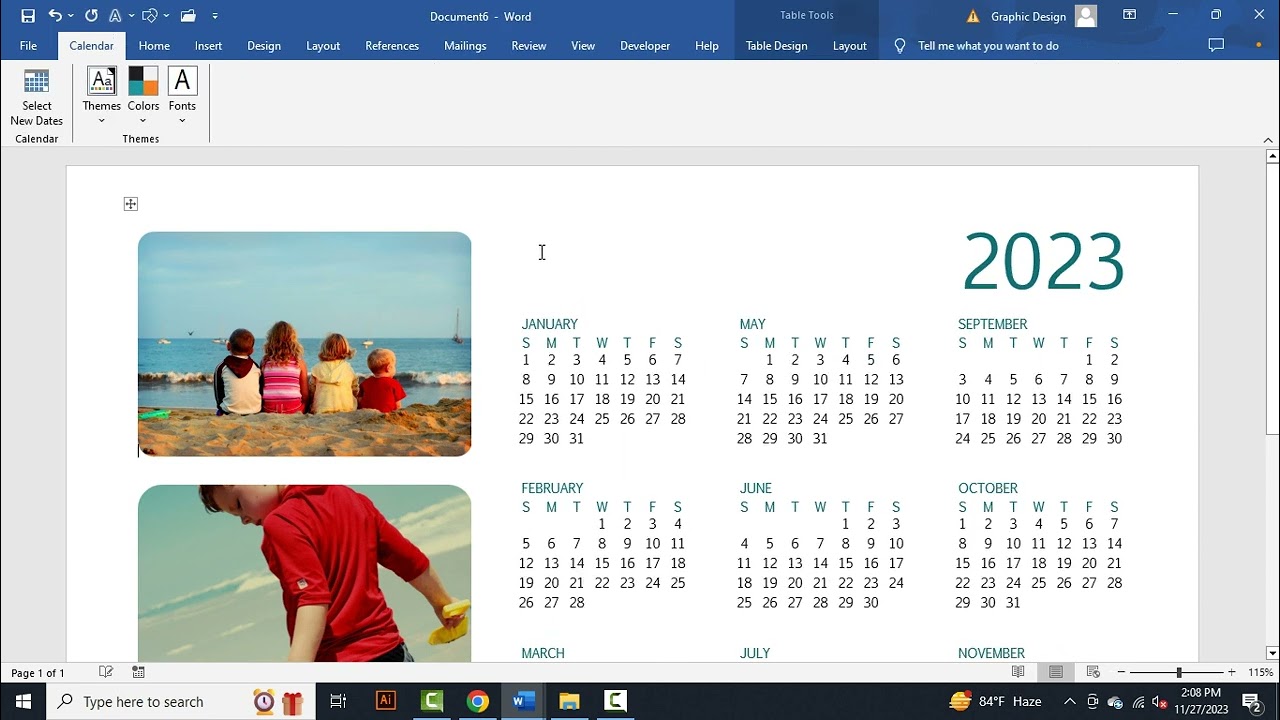The height and width of the screenshot is (720, 1280).
Task: Click the OCTOBER month heading
Action: pyautogui.click(x=987, y=488)
